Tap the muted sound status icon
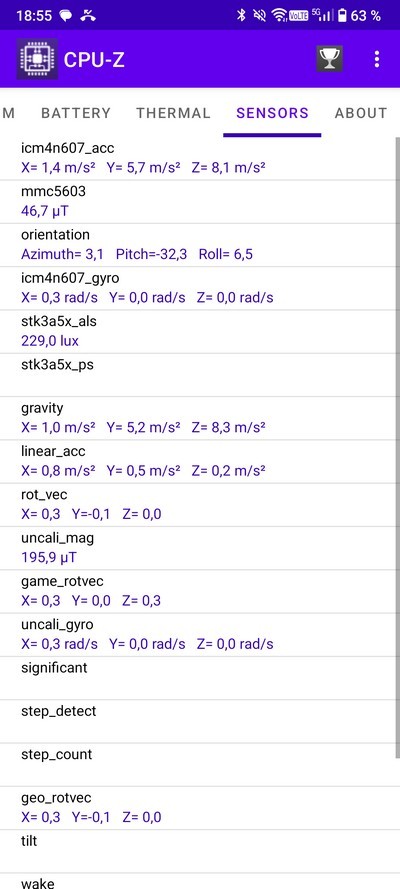400x889 pixels. [x=260, y=16]
